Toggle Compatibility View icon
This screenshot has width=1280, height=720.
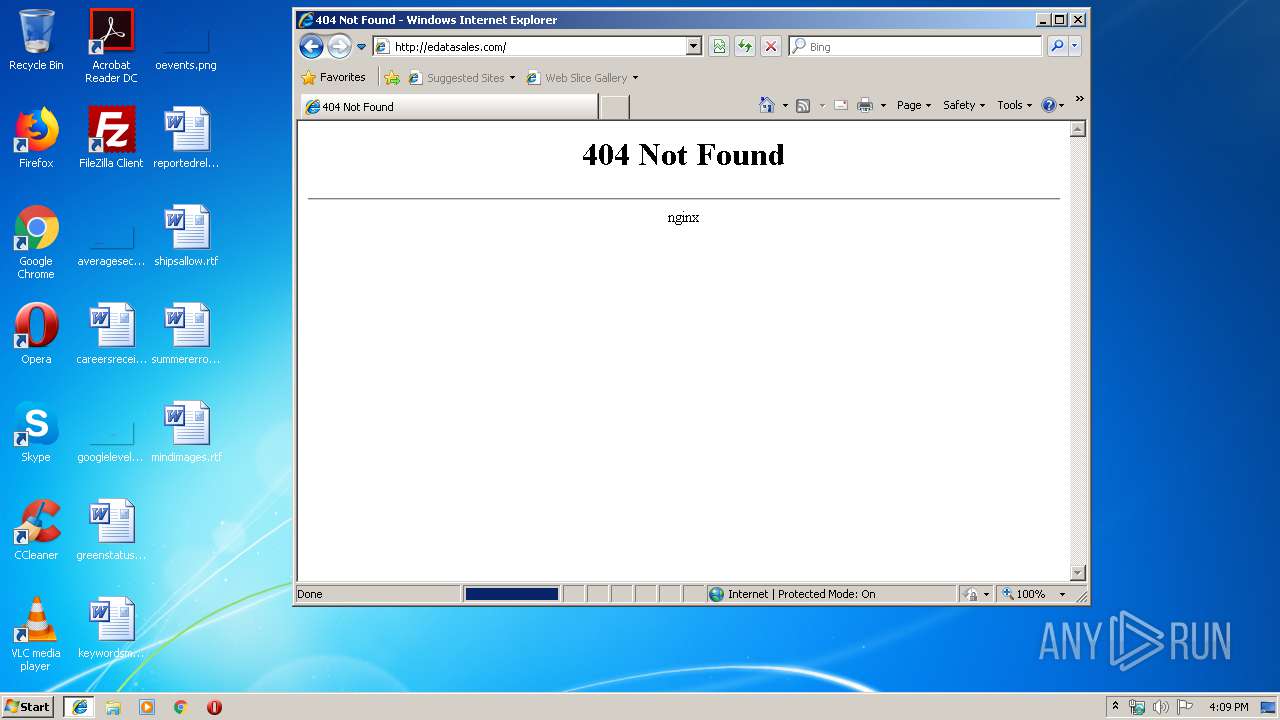coord(718,46)
